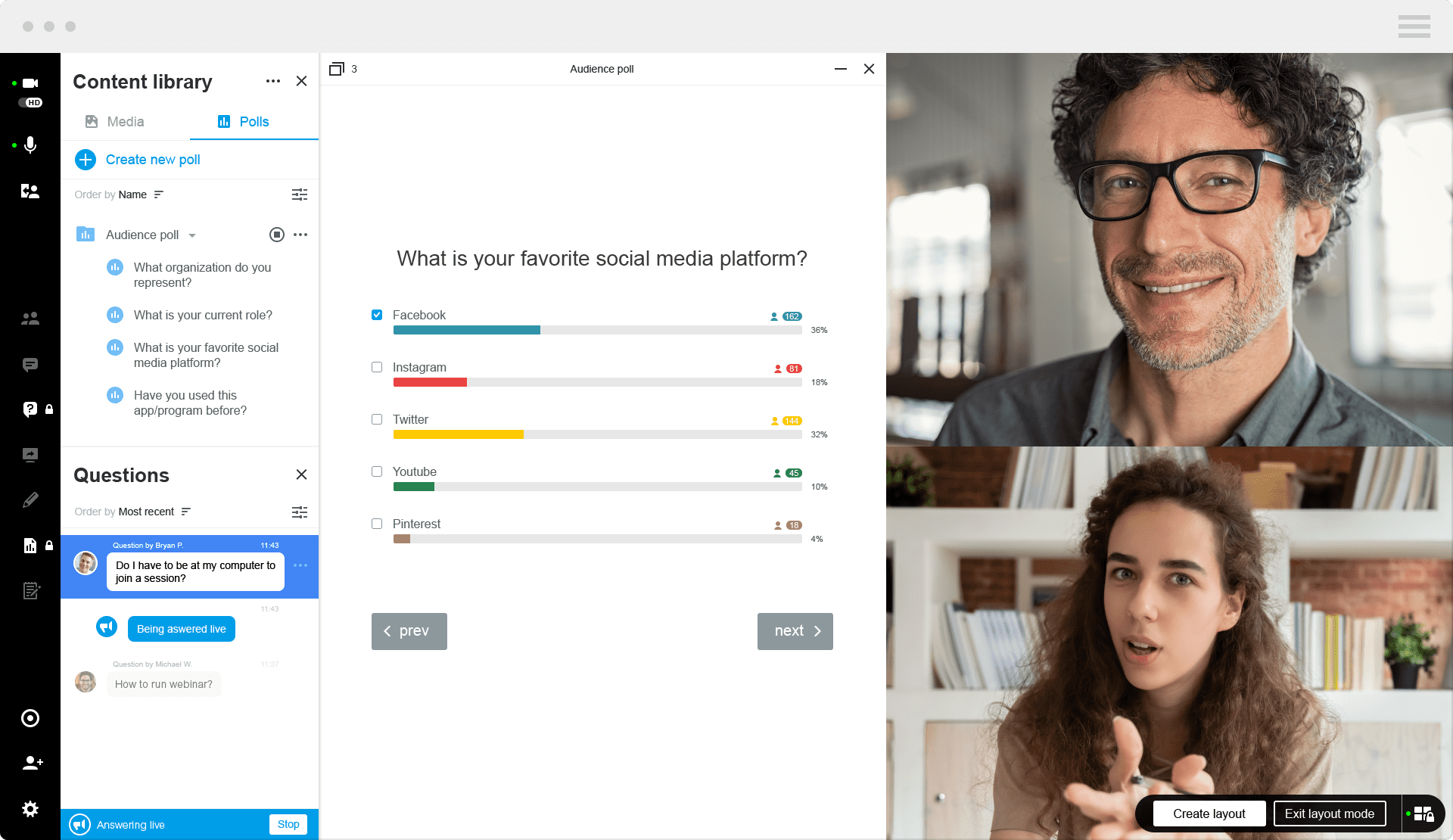Open the recordings panel icon

(x=30, y=718)
